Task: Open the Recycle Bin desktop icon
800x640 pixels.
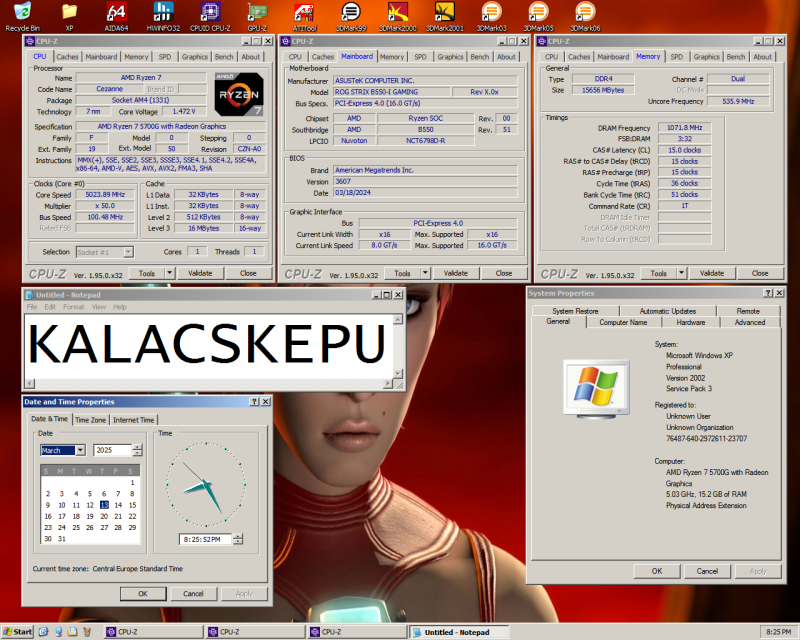Action: point(22,16)
